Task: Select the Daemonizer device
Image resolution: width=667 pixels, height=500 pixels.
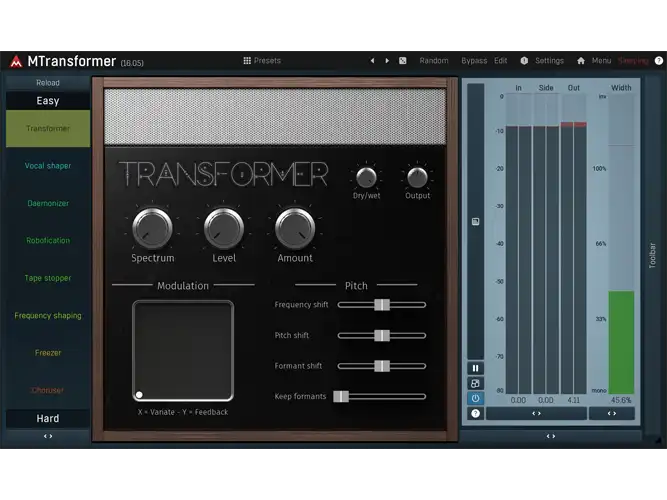Action: [48, 203]
